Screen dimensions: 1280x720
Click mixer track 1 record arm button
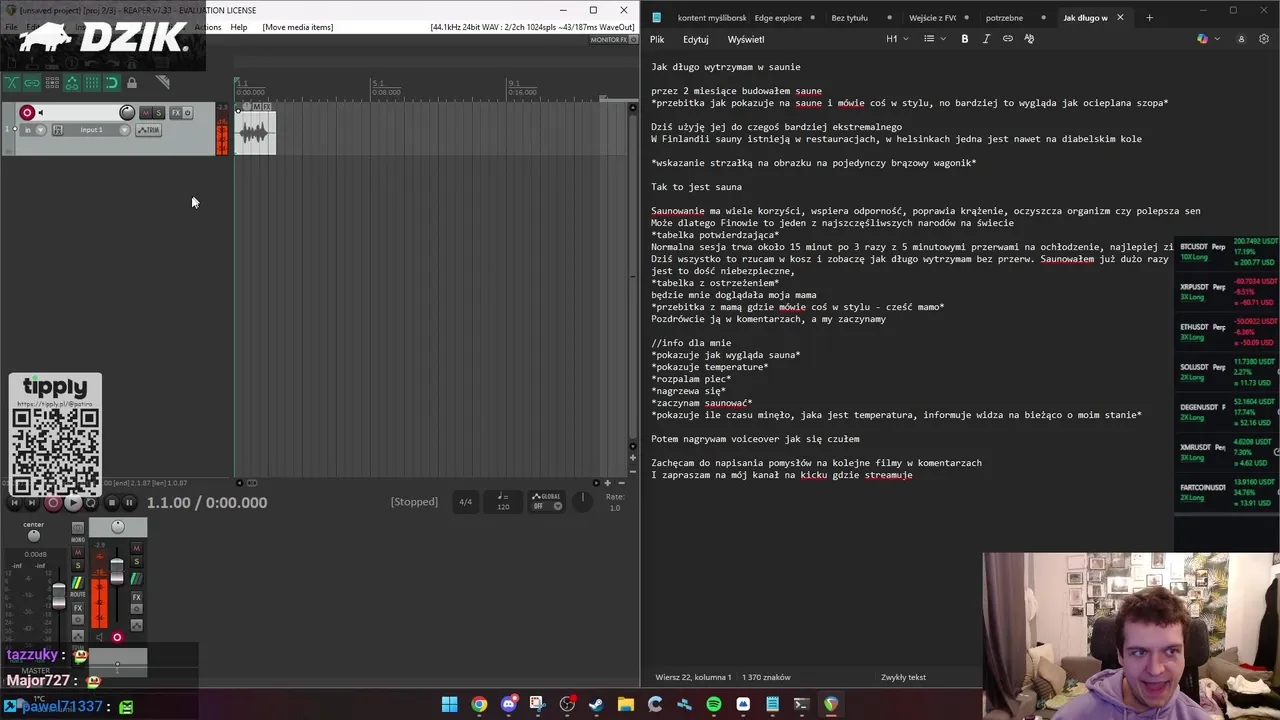pos(117,637)
